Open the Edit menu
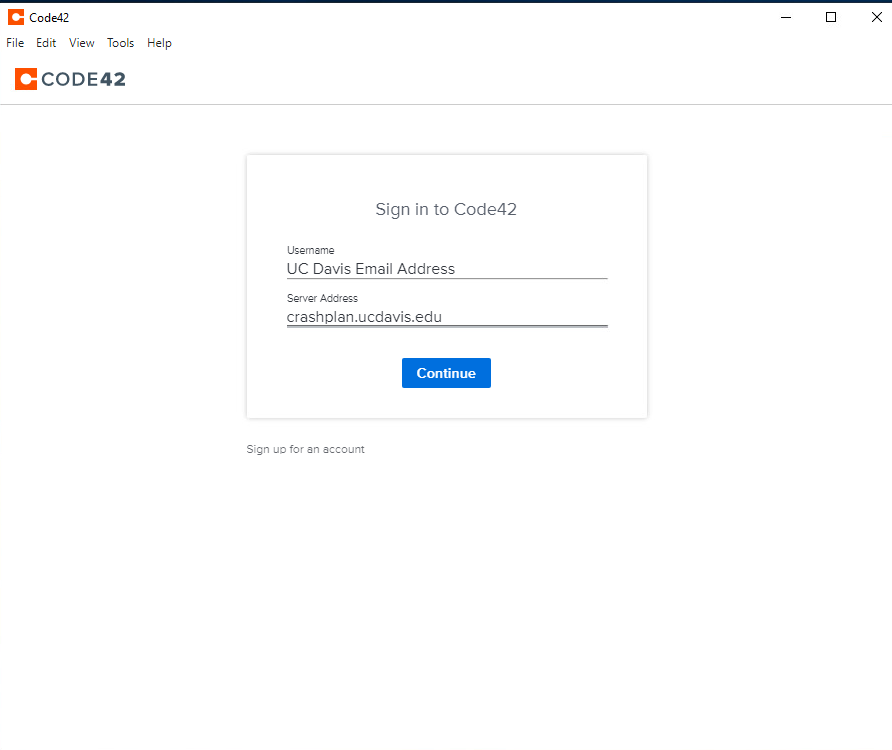The width and height of the screenshot is (892, 750). pyautogui.click(x=46, y=43)
